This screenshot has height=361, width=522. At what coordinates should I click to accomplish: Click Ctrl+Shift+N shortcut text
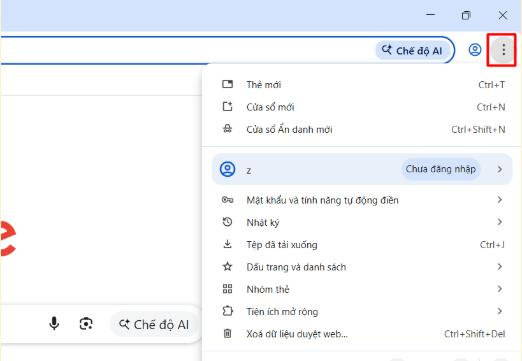(478, 129)
